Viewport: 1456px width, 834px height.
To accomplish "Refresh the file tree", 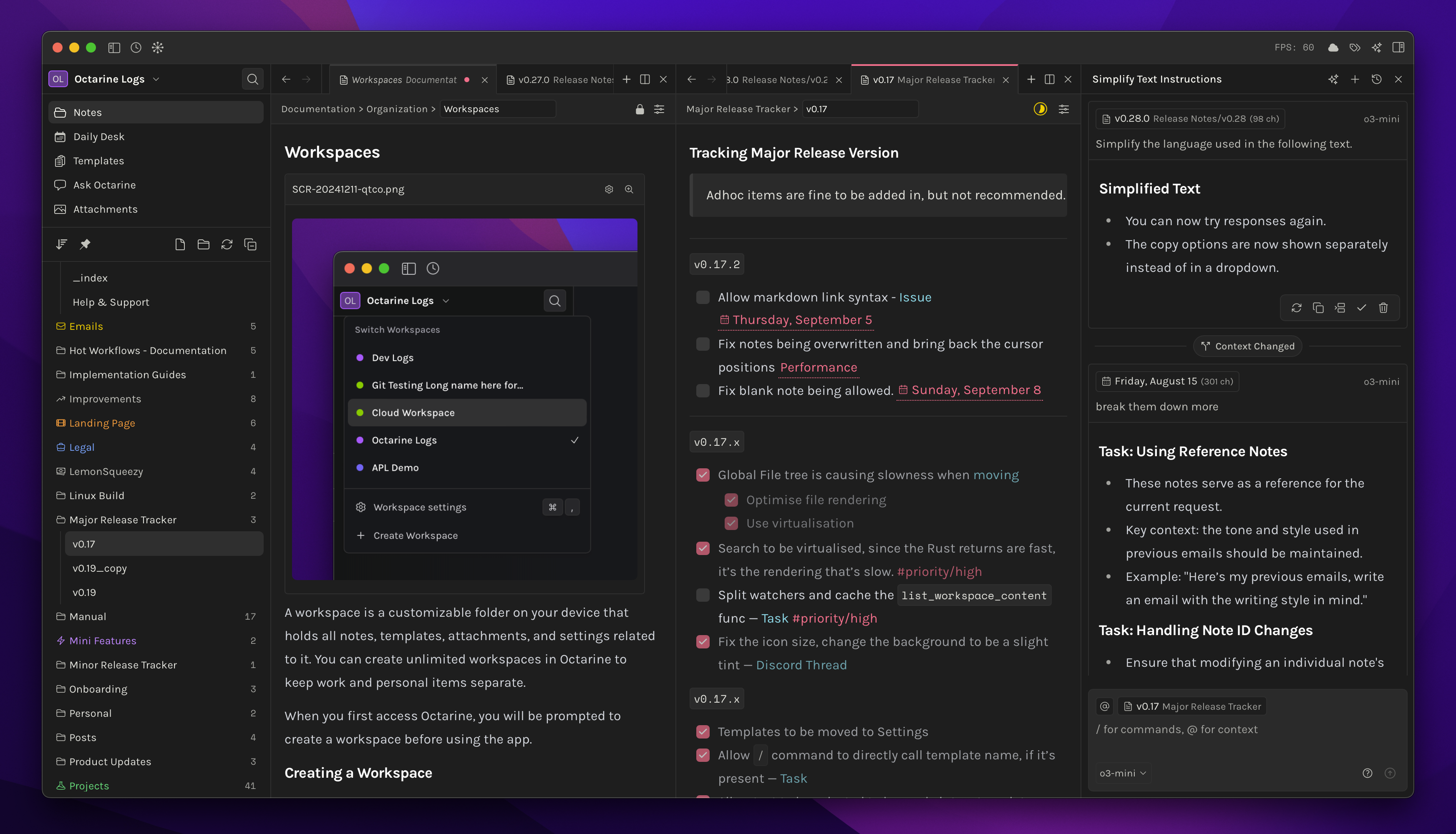I will click(x=227, y=245).
